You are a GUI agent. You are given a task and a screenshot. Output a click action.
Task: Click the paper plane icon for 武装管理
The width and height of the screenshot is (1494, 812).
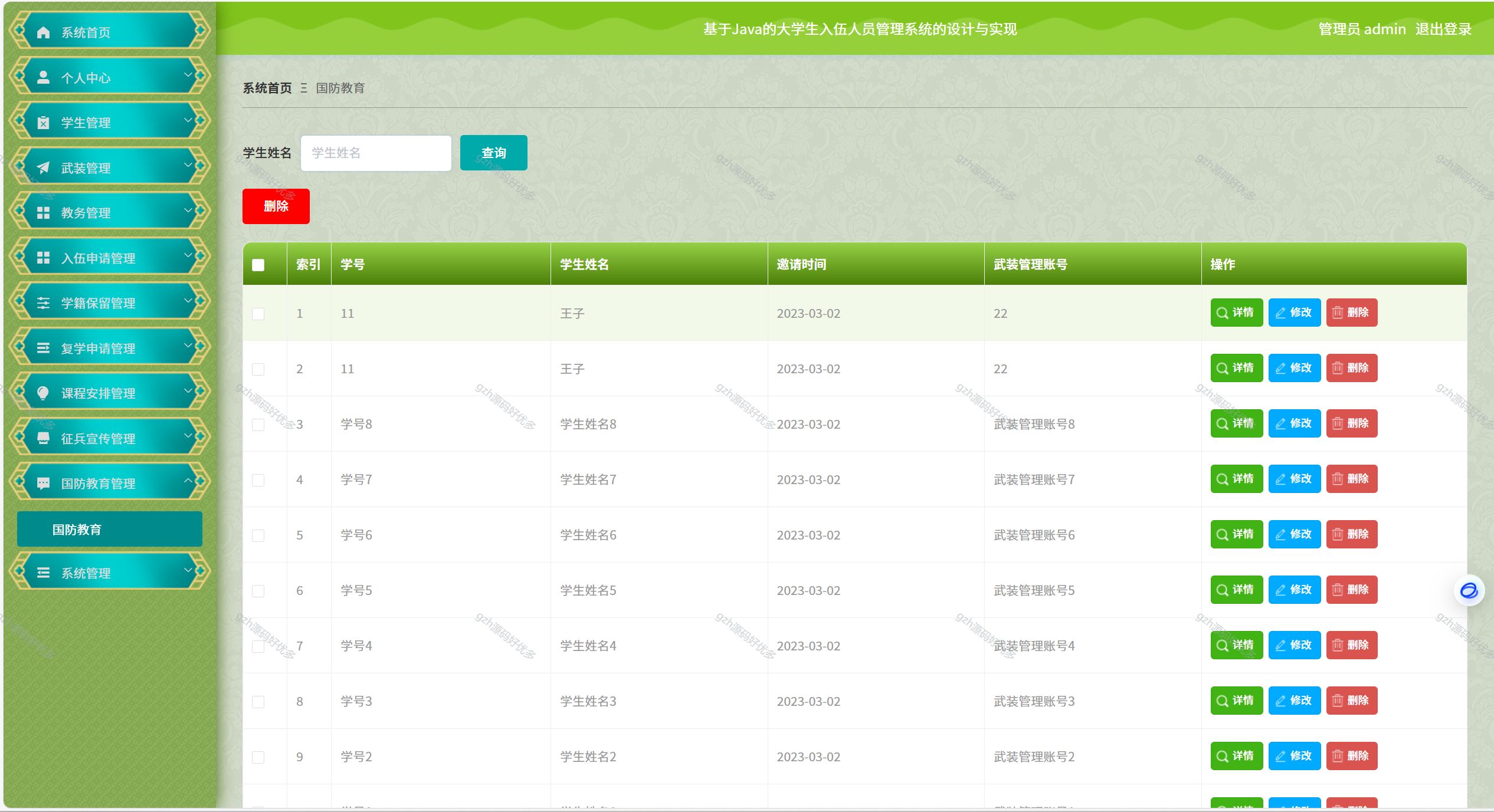43,167
